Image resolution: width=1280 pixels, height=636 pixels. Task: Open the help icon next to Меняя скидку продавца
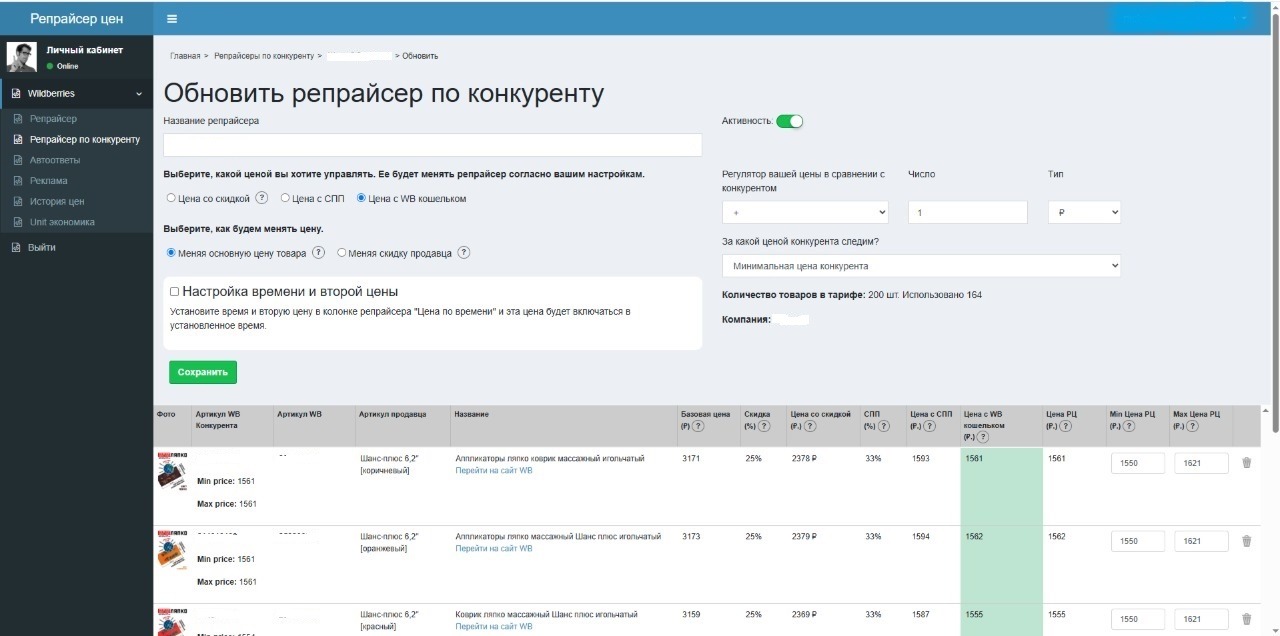[464, 253]
